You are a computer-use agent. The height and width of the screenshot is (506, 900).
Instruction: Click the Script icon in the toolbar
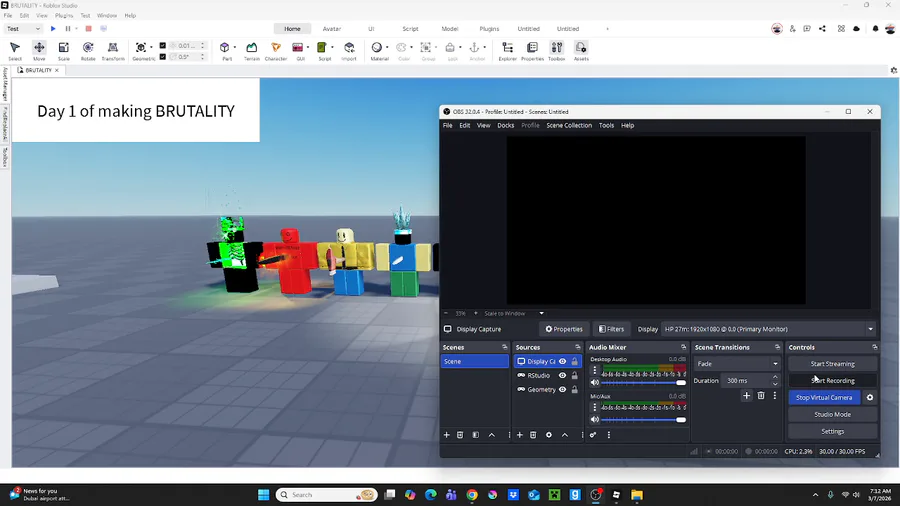pyautogui.click(x=322, y=48)
